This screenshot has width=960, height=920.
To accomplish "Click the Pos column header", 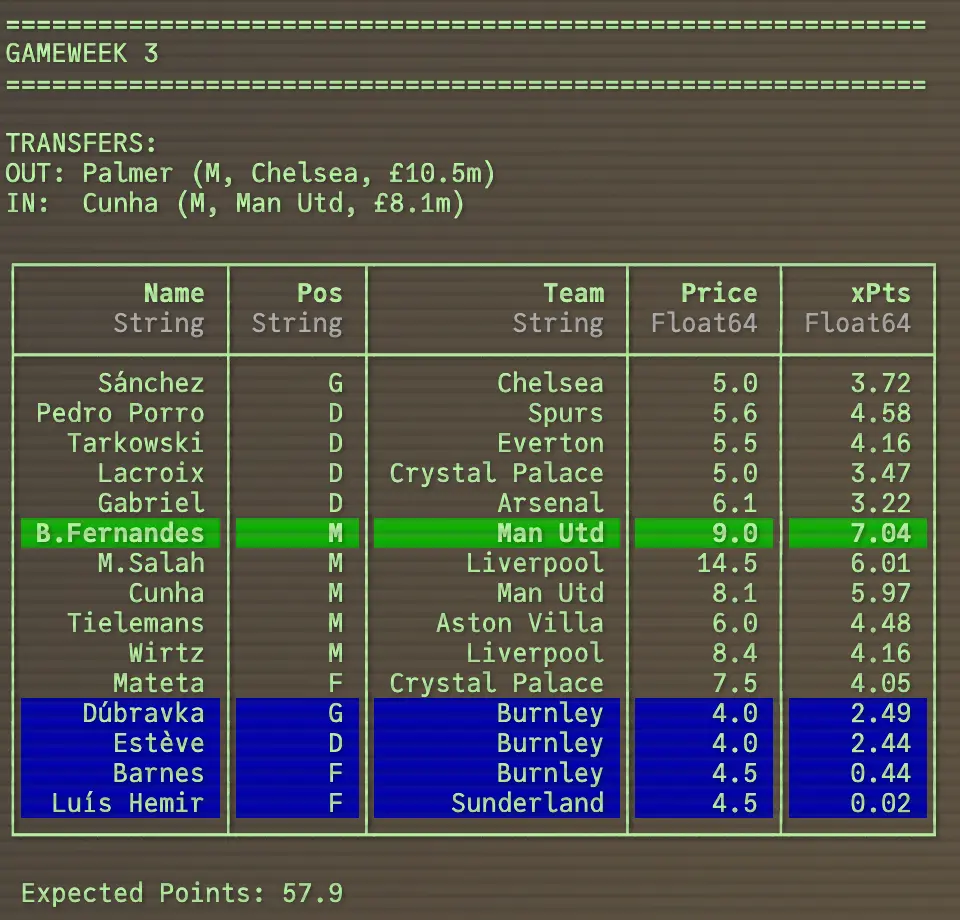I will point(320,293).
